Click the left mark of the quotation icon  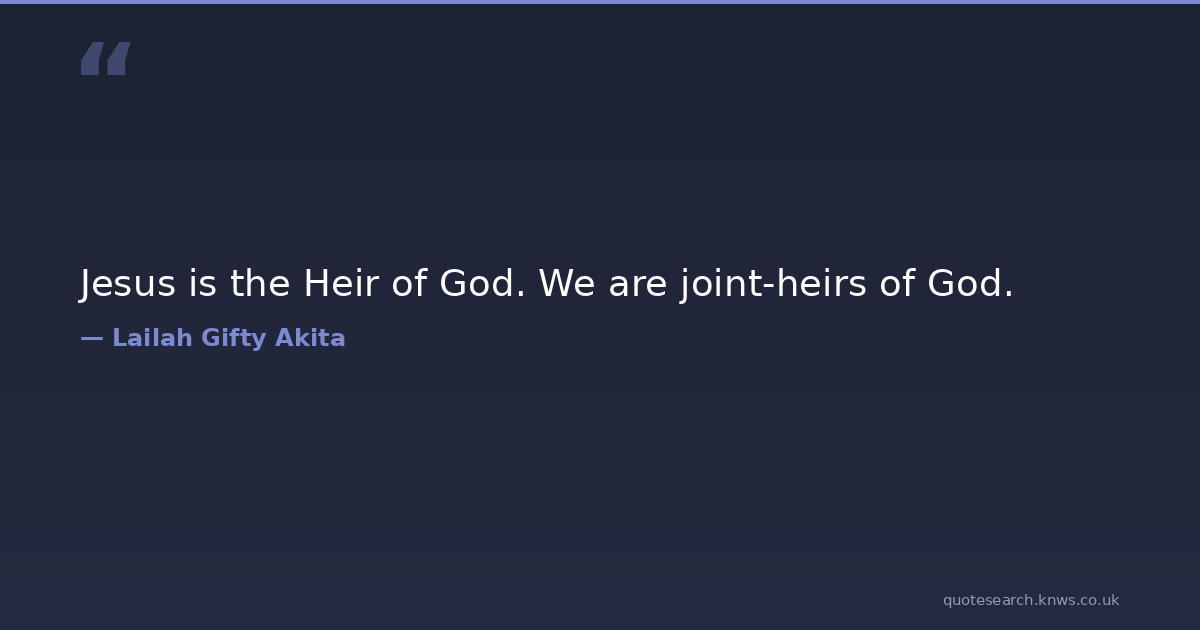(x=92, y=59)
